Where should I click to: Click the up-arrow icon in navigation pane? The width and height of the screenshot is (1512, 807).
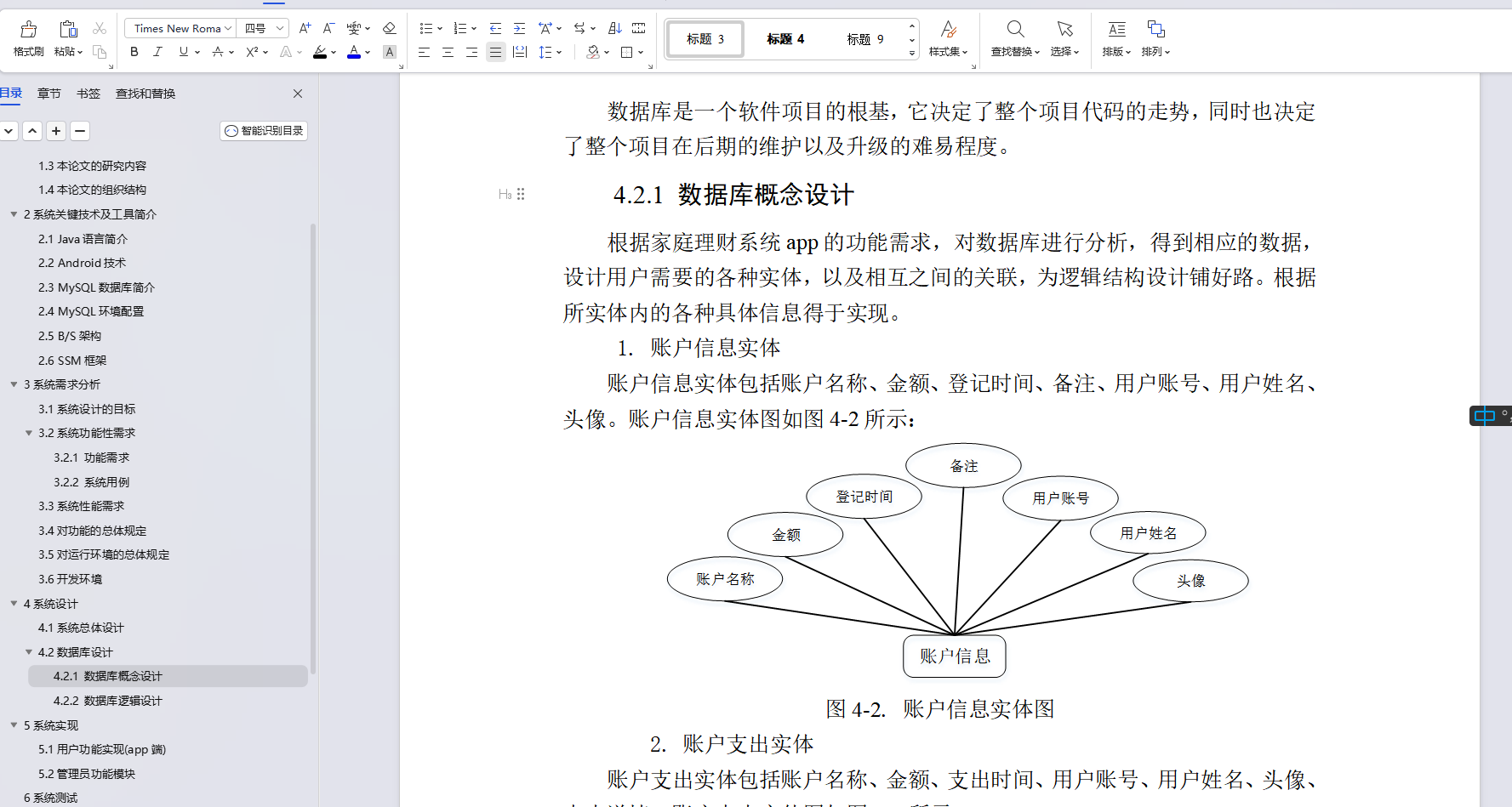[x=32, y=131]
